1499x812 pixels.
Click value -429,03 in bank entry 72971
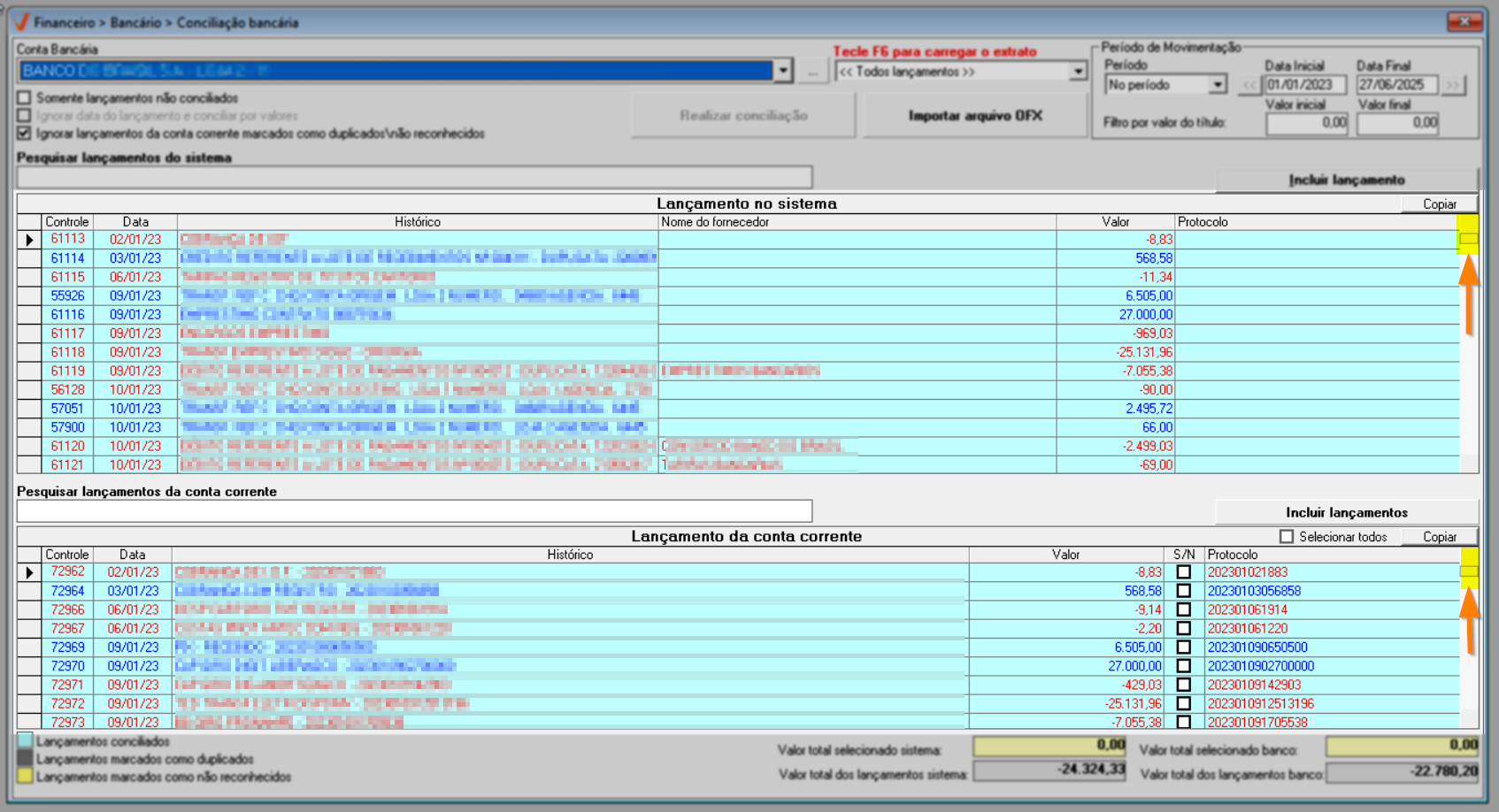click(1141, 685)
